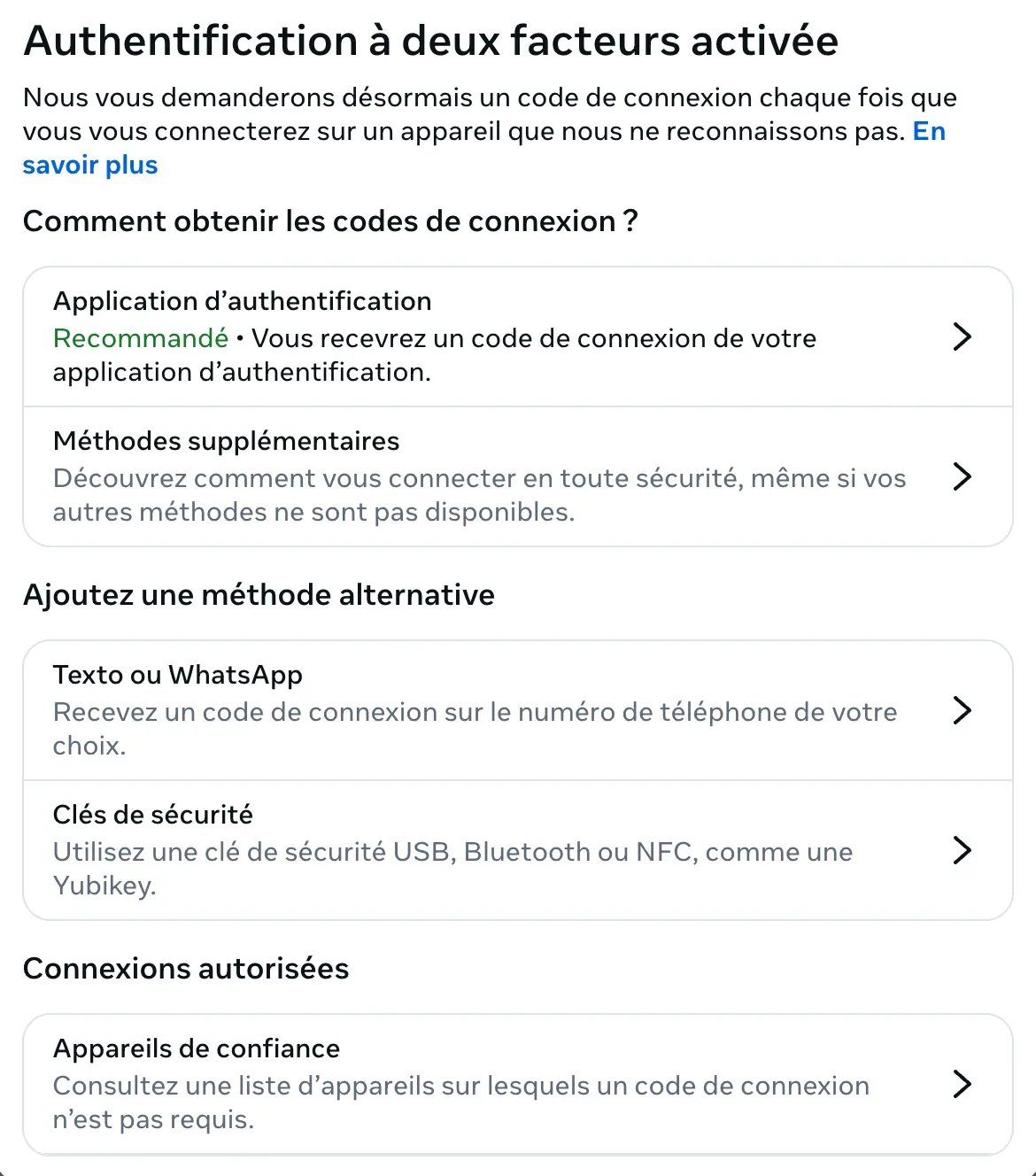The image size is (1036, 1176).
Task: Open the "En savoir plus" link
Action: click(90, 166)
